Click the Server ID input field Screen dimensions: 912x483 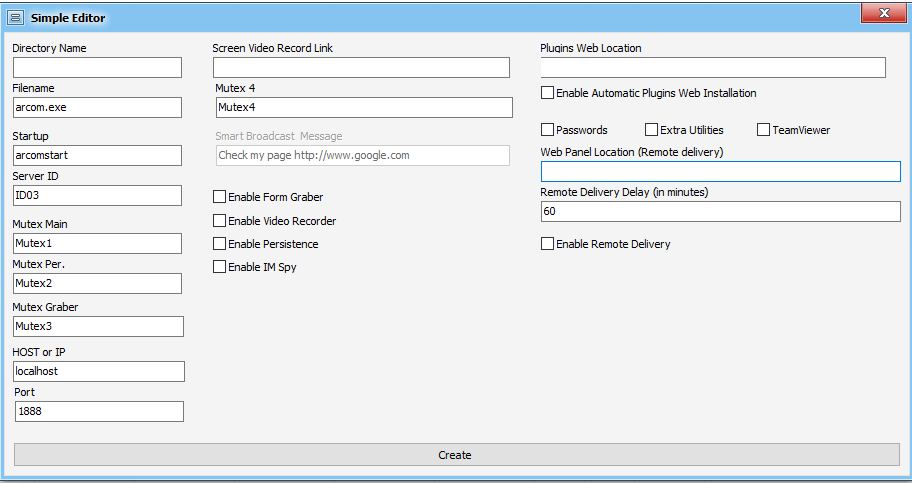coord(97,195)
